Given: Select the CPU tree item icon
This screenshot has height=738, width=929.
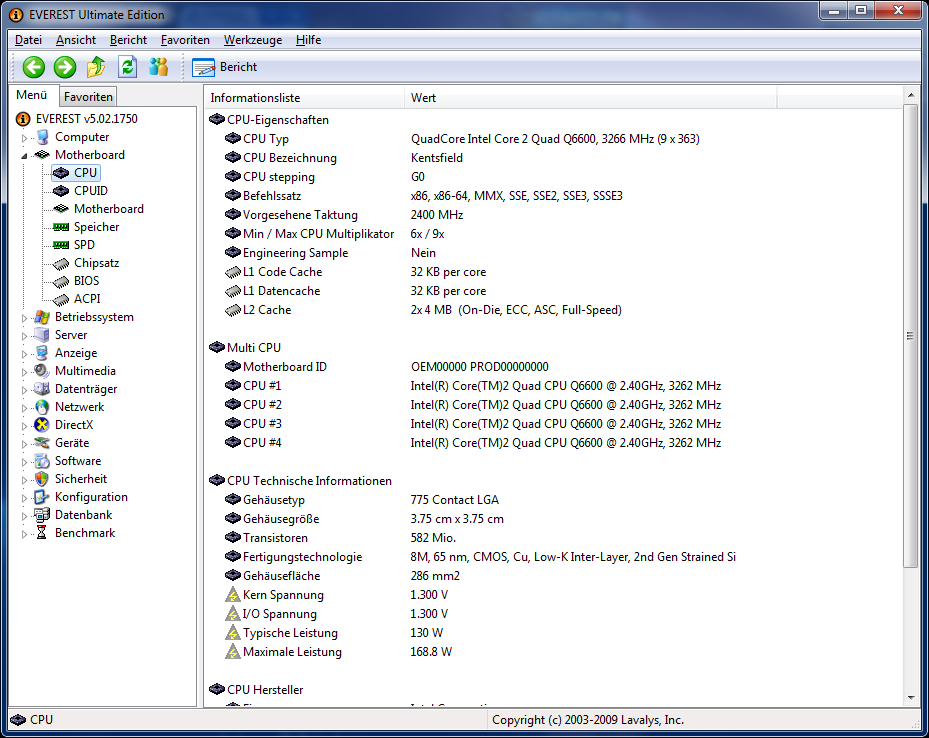Looking at the screenshot, I should 61,173.
